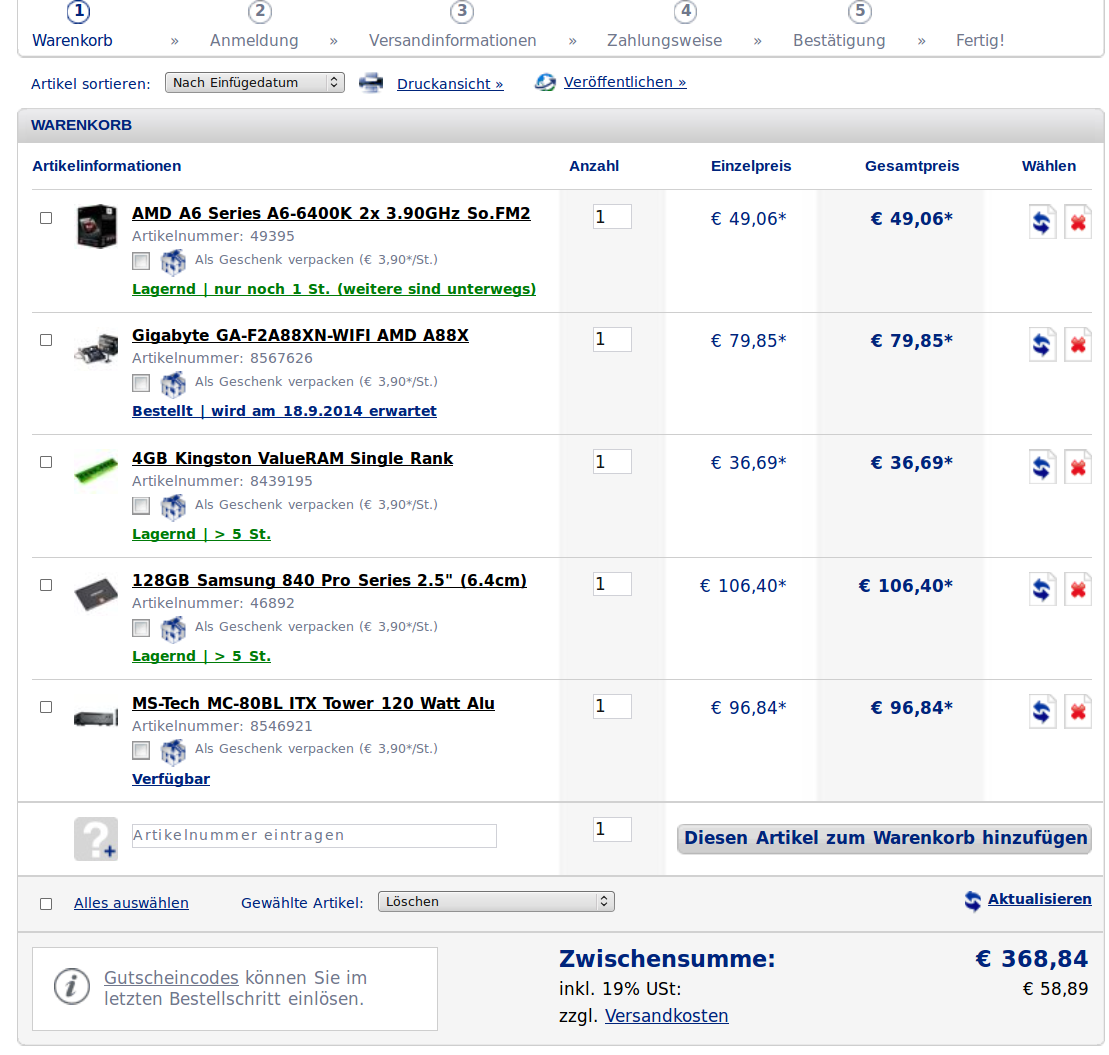Switch to the Zahlungsweise step

point(664,41)
